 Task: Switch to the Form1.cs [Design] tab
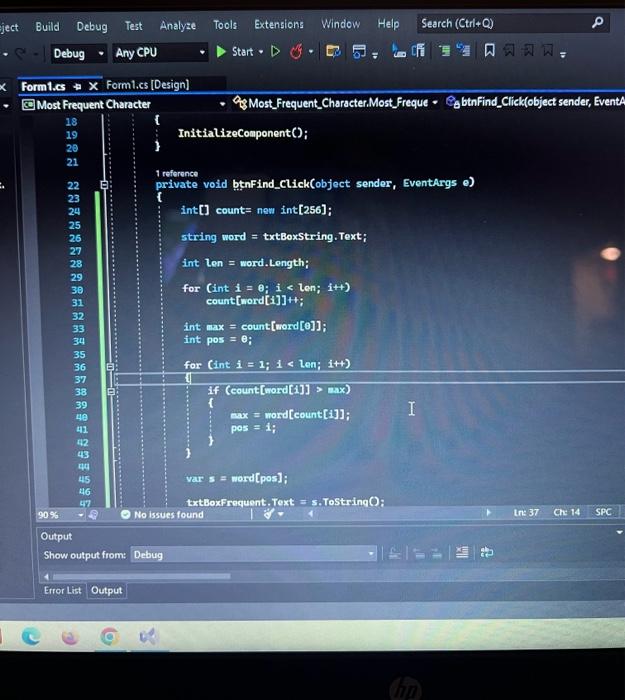[x=147, y=85]
